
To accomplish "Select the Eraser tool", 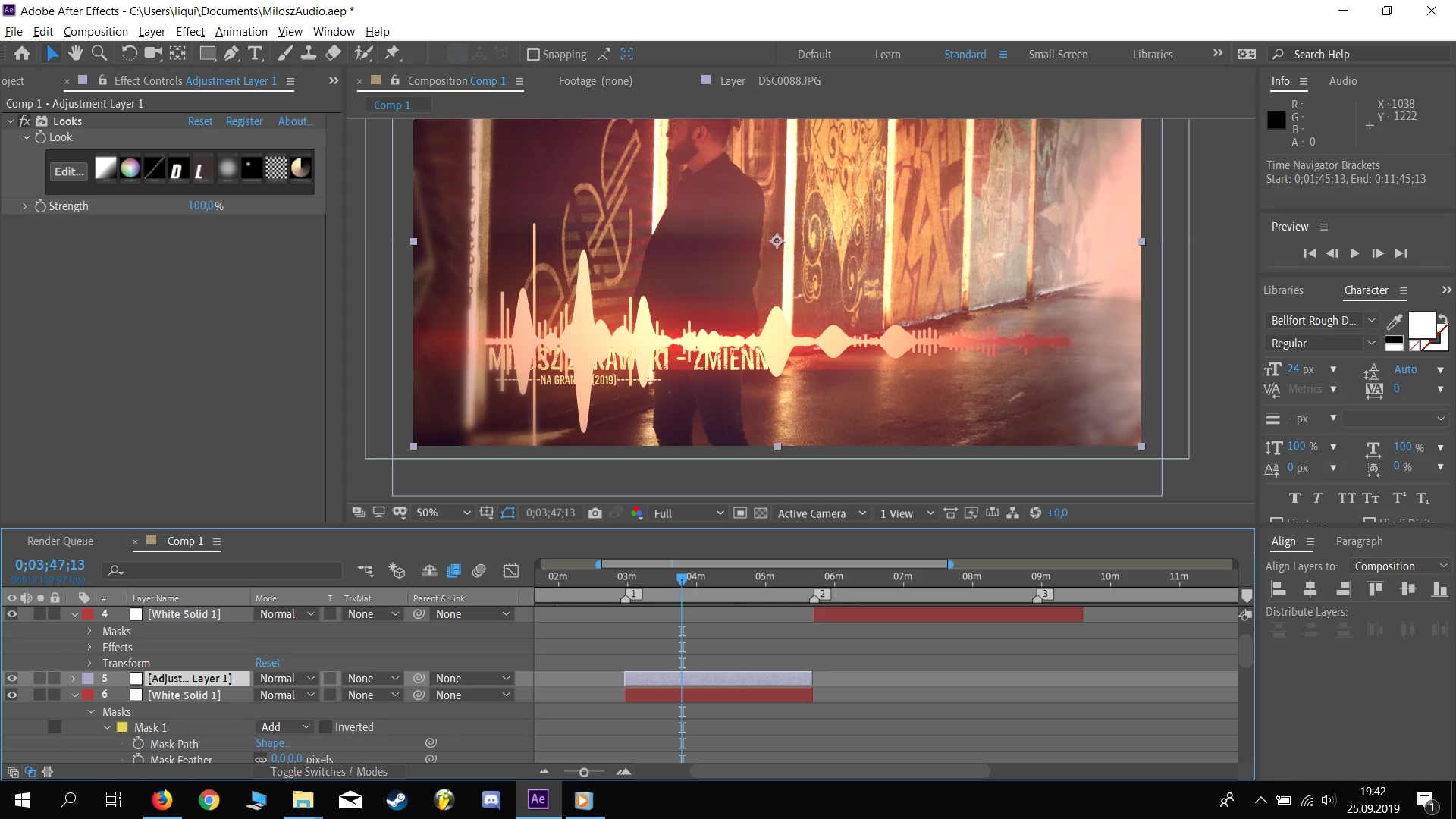I will [333, 53].
